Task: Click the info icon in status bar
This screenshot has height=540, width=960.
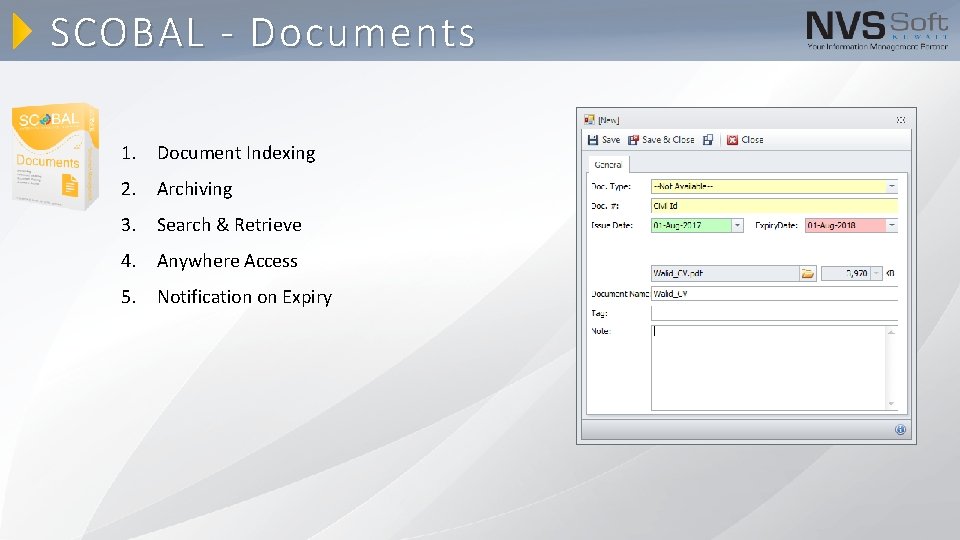Action: [x=900, y=429]
